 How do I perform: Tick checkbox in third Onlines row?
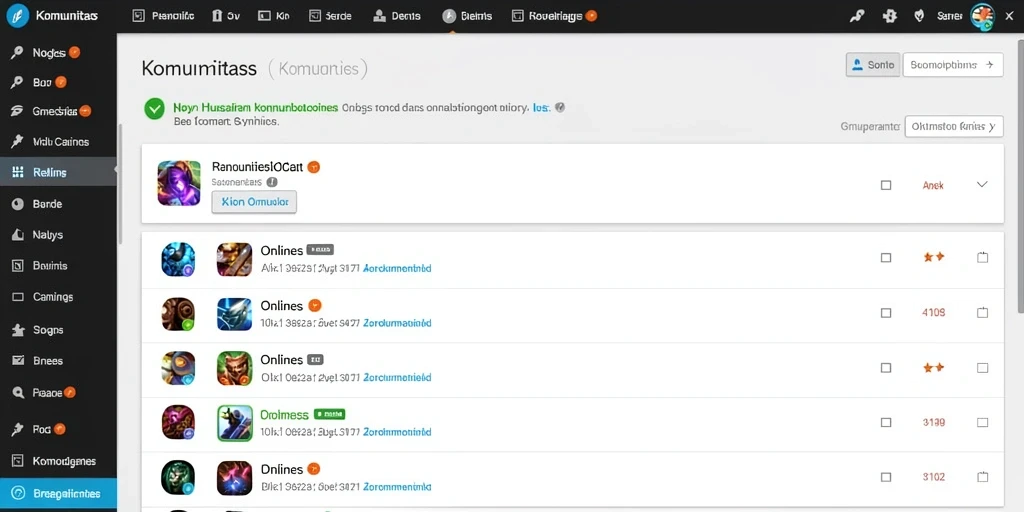pos(886,368)
